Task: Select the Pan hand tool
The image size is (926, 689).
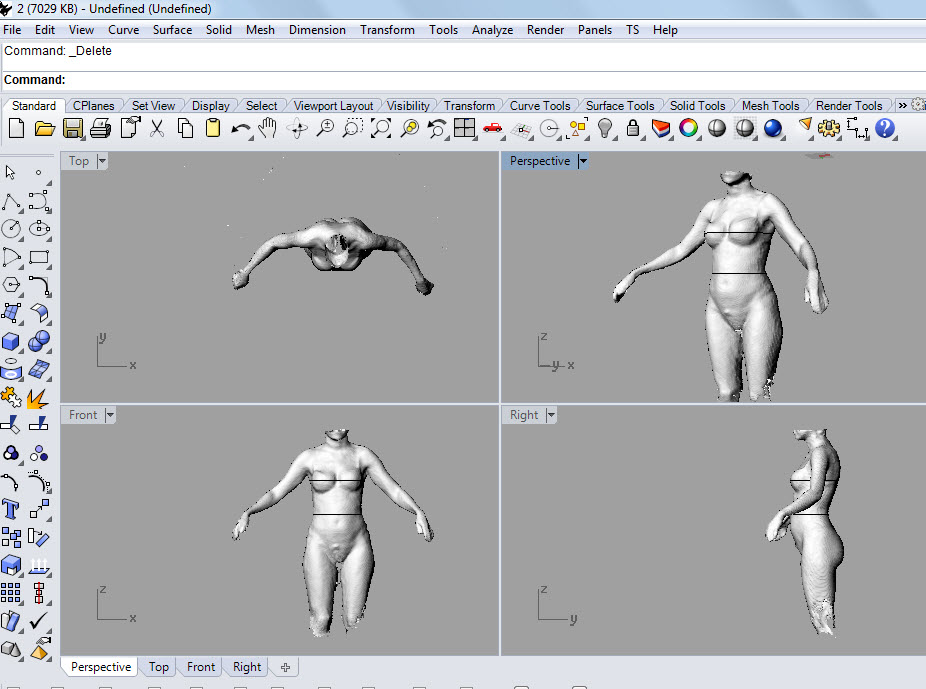Action: (x=268, y=128)
